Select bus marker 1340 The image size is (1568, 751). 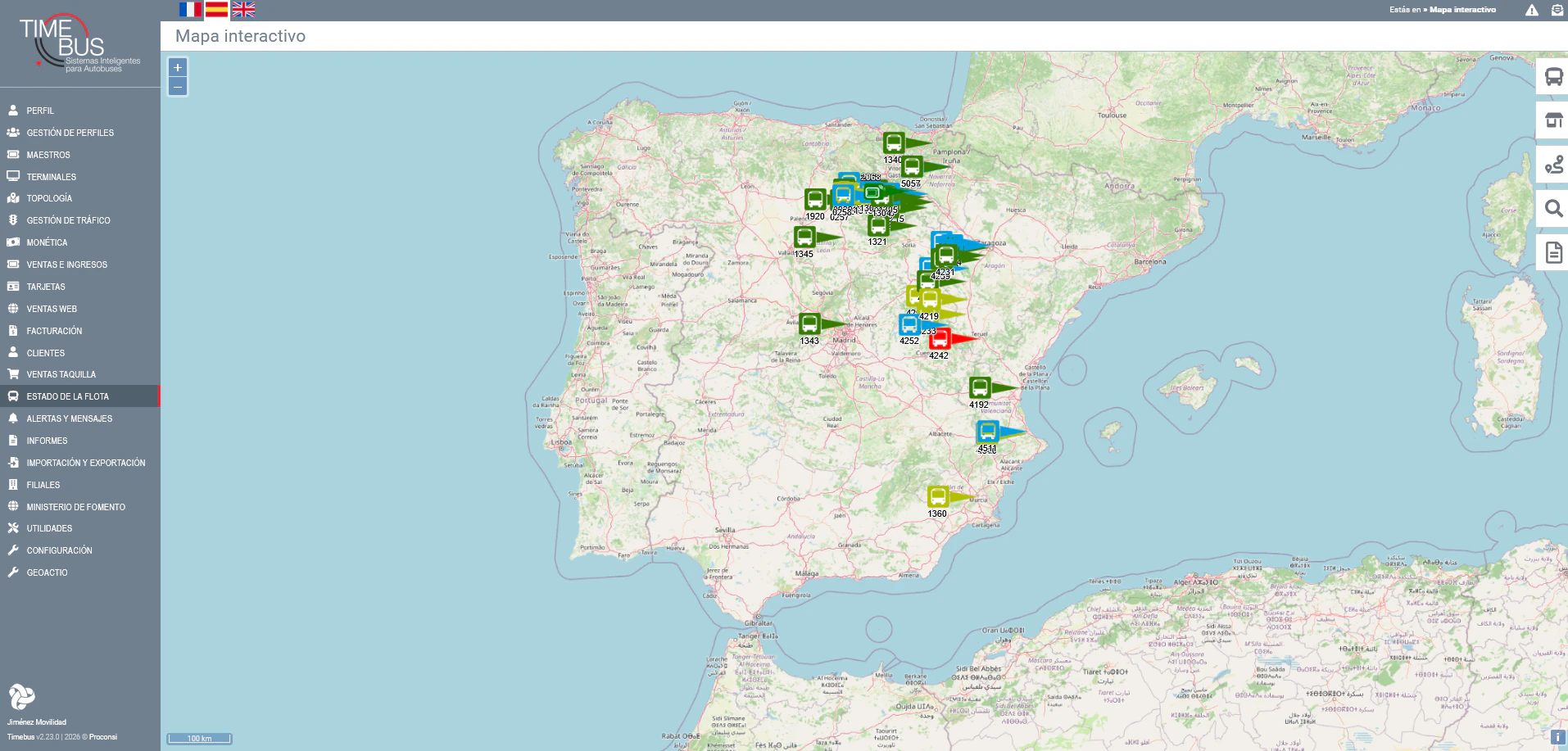pos(894,143)
